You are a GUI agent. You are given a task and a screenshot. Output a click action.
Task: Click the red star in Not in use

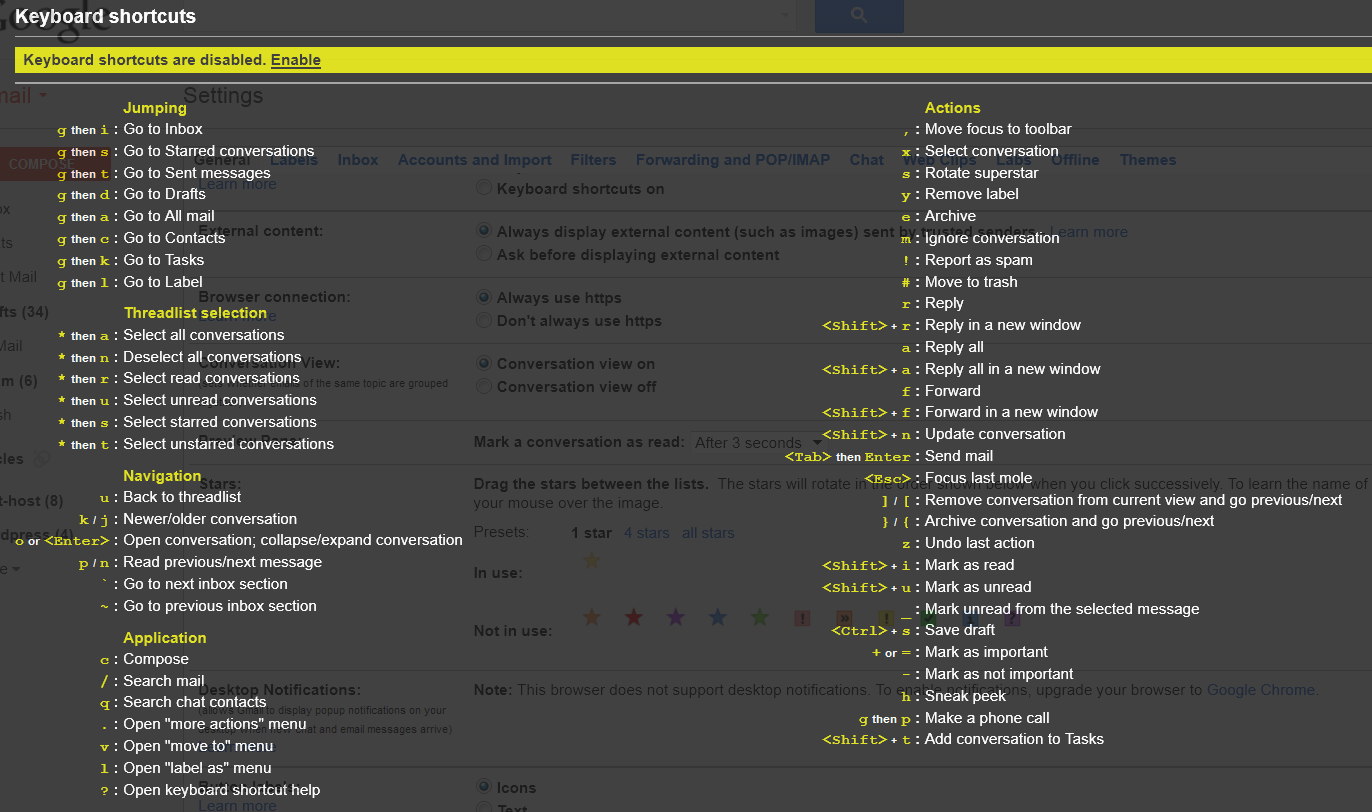point(633,618)
